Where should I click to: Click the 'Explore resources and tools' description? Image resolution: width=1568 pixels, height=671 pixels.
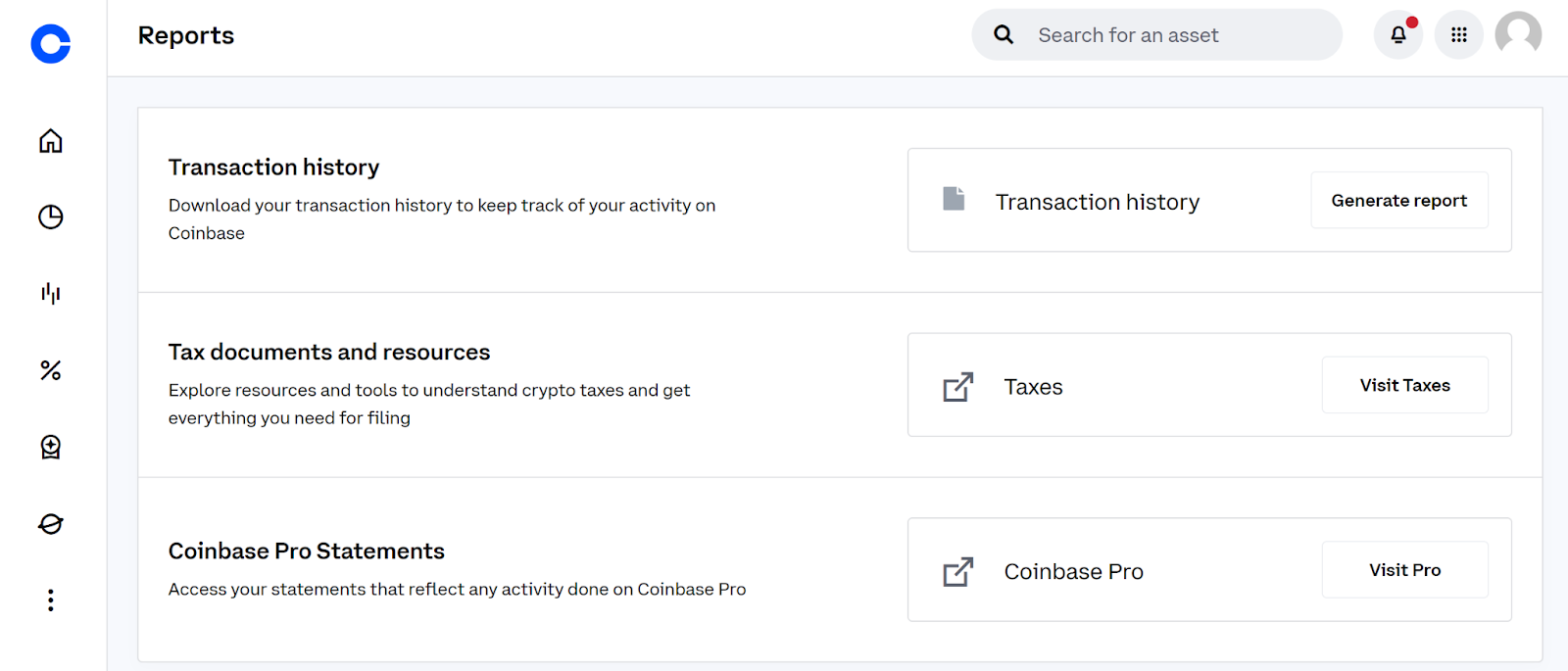pyautogui.click(x=429, y=404)
